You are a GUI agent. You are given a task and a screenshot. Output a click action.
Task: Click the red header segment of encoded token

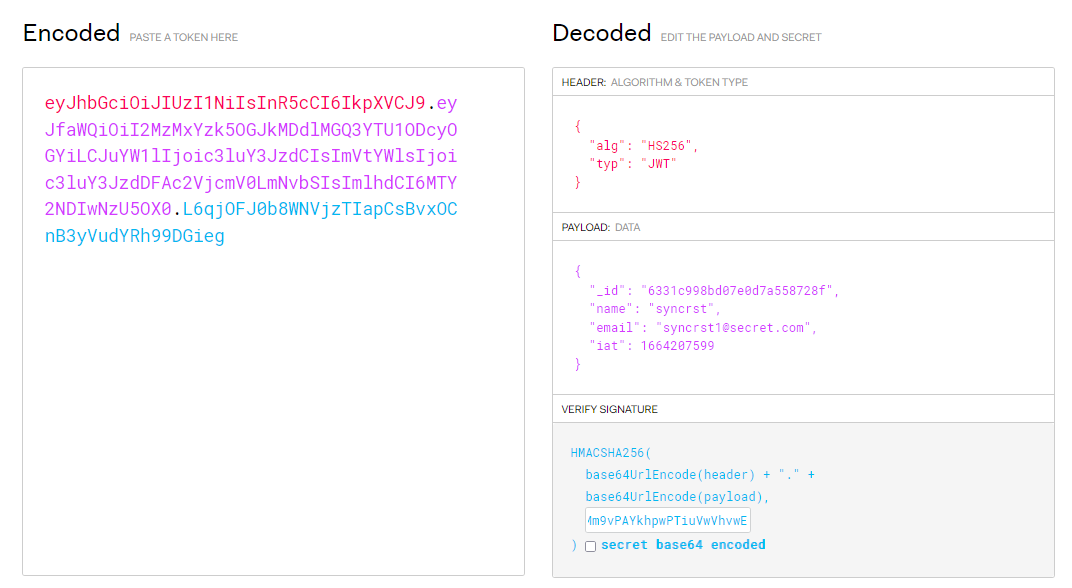tap(235, 103)
